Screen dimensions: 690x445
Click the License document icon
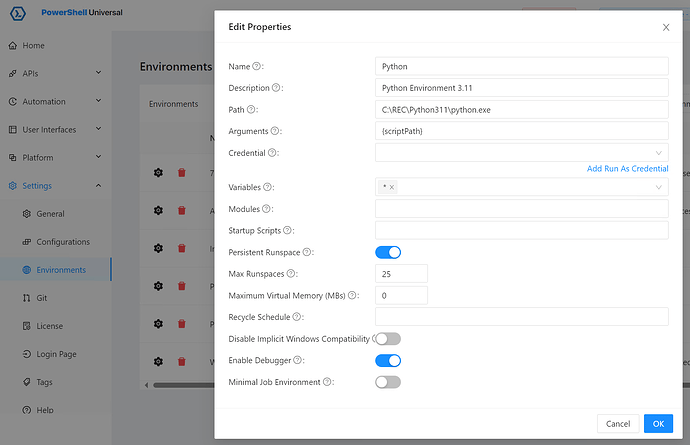tap(27, 326)
